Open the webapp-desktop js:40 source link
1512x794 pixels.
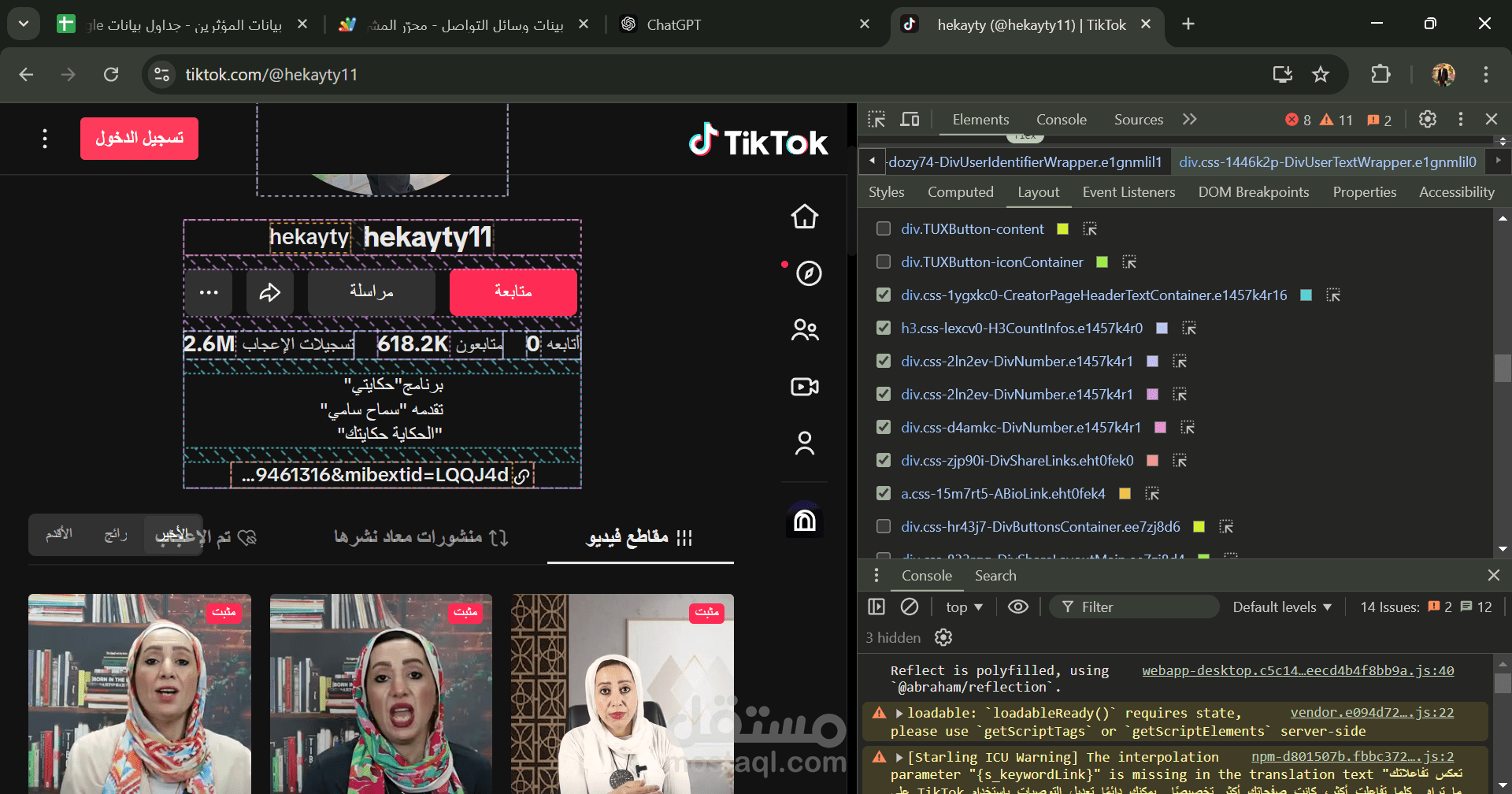pos(1298,670)
